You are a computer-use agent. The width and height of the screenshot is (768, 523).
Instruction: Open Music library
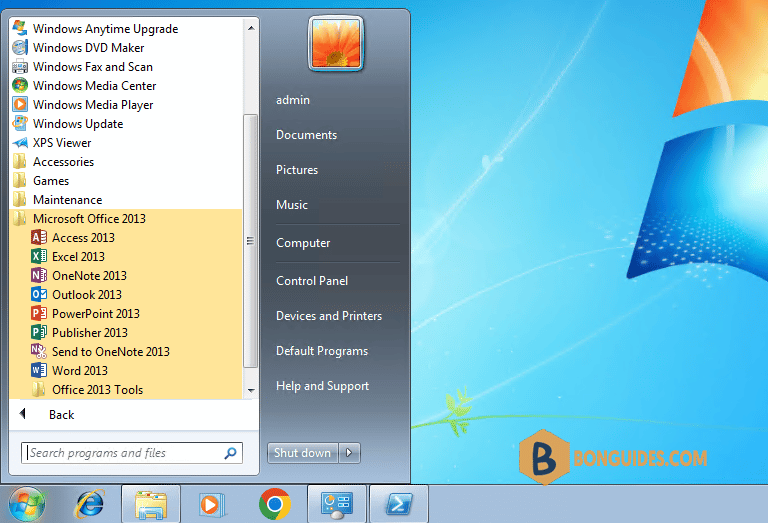click(x=292, y=205)
